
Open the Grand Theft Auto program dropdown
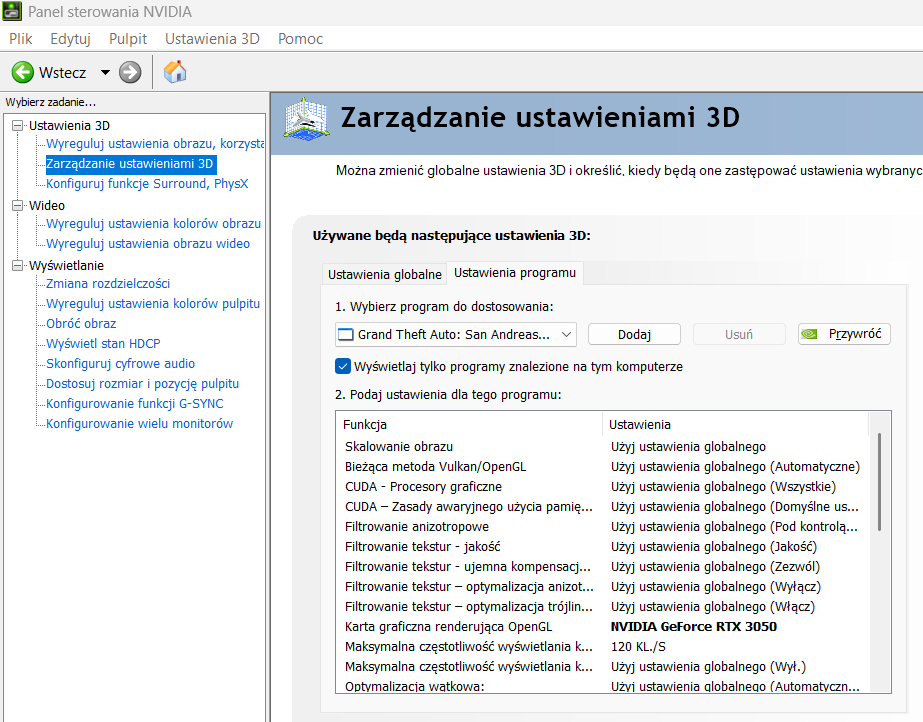coord(456,334)
